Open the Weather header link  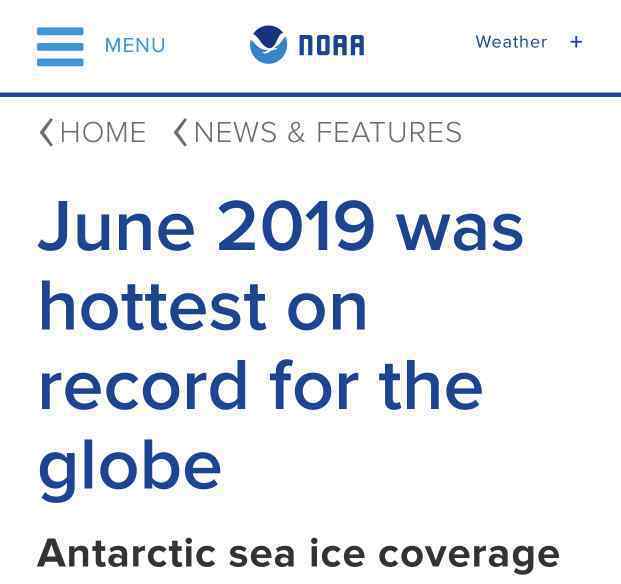pyautogui.click(x=511, y=42)
